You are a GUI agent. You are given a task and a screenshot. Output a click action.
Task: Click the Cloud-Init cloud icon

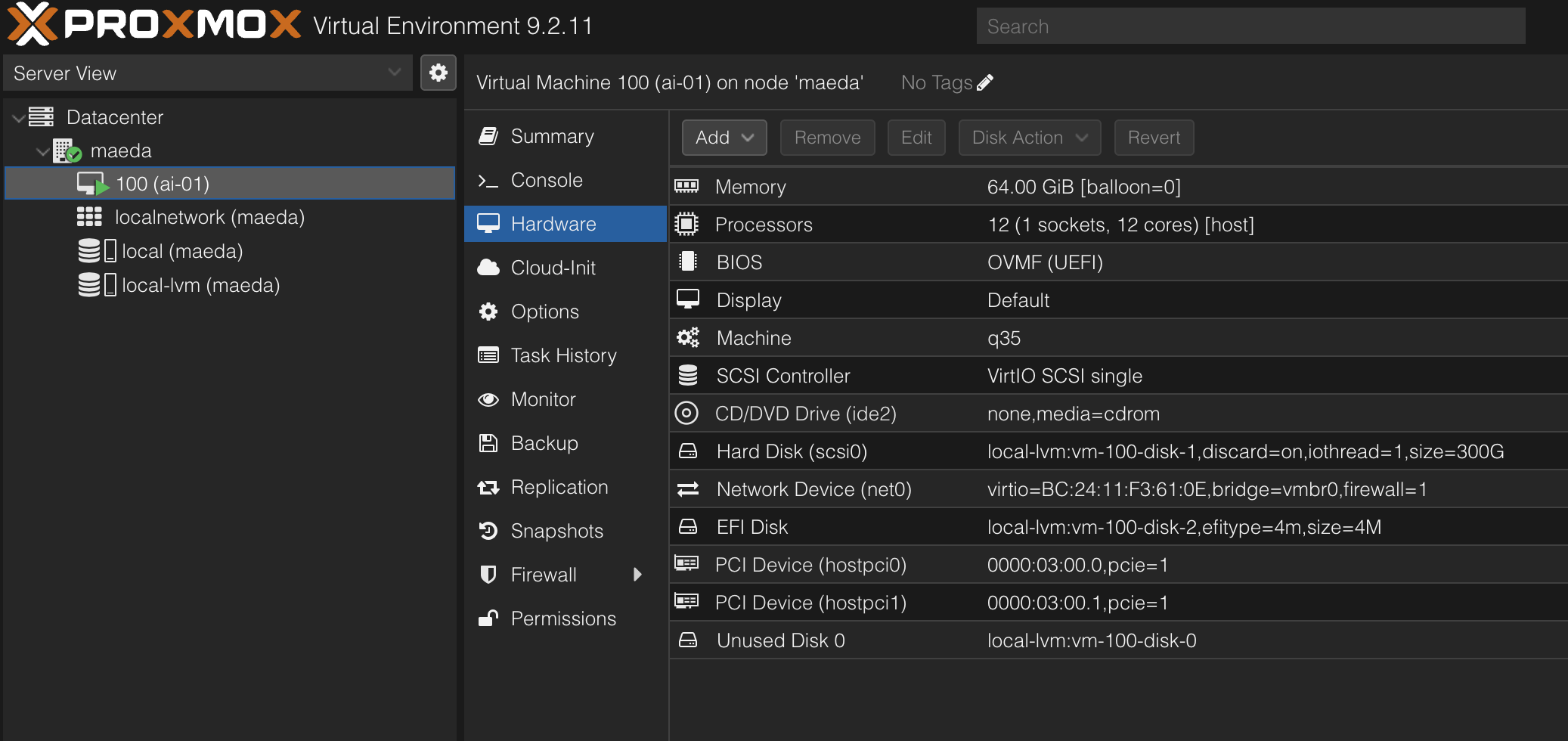[x=488, y=267]
